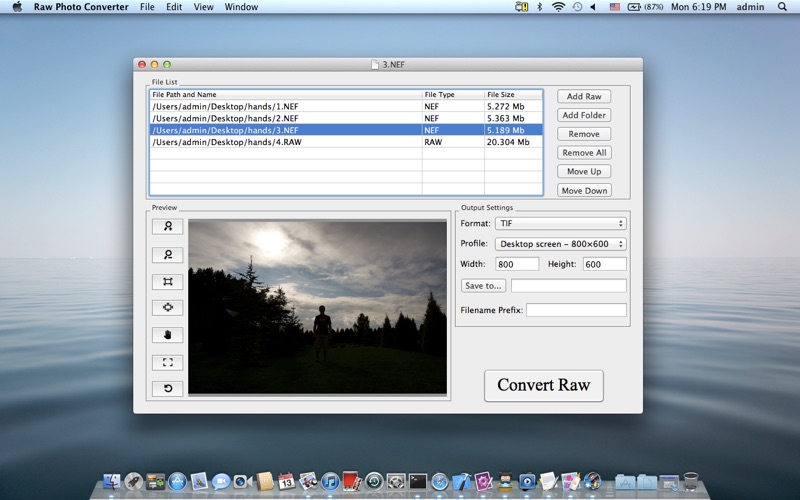This screenshot has width=800, height=500.
Task: Click the Bluetooth menu bar icon
Action: [539, 7]
